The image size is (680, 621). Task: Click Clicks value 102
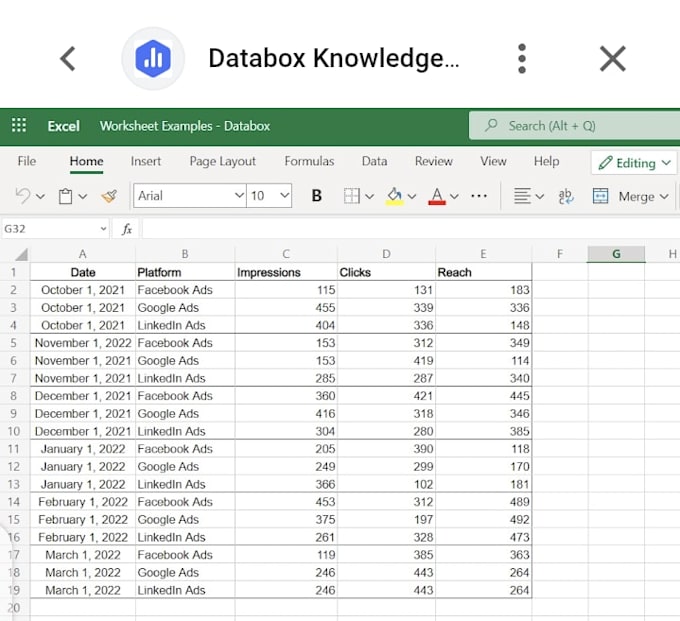(386, 484)
